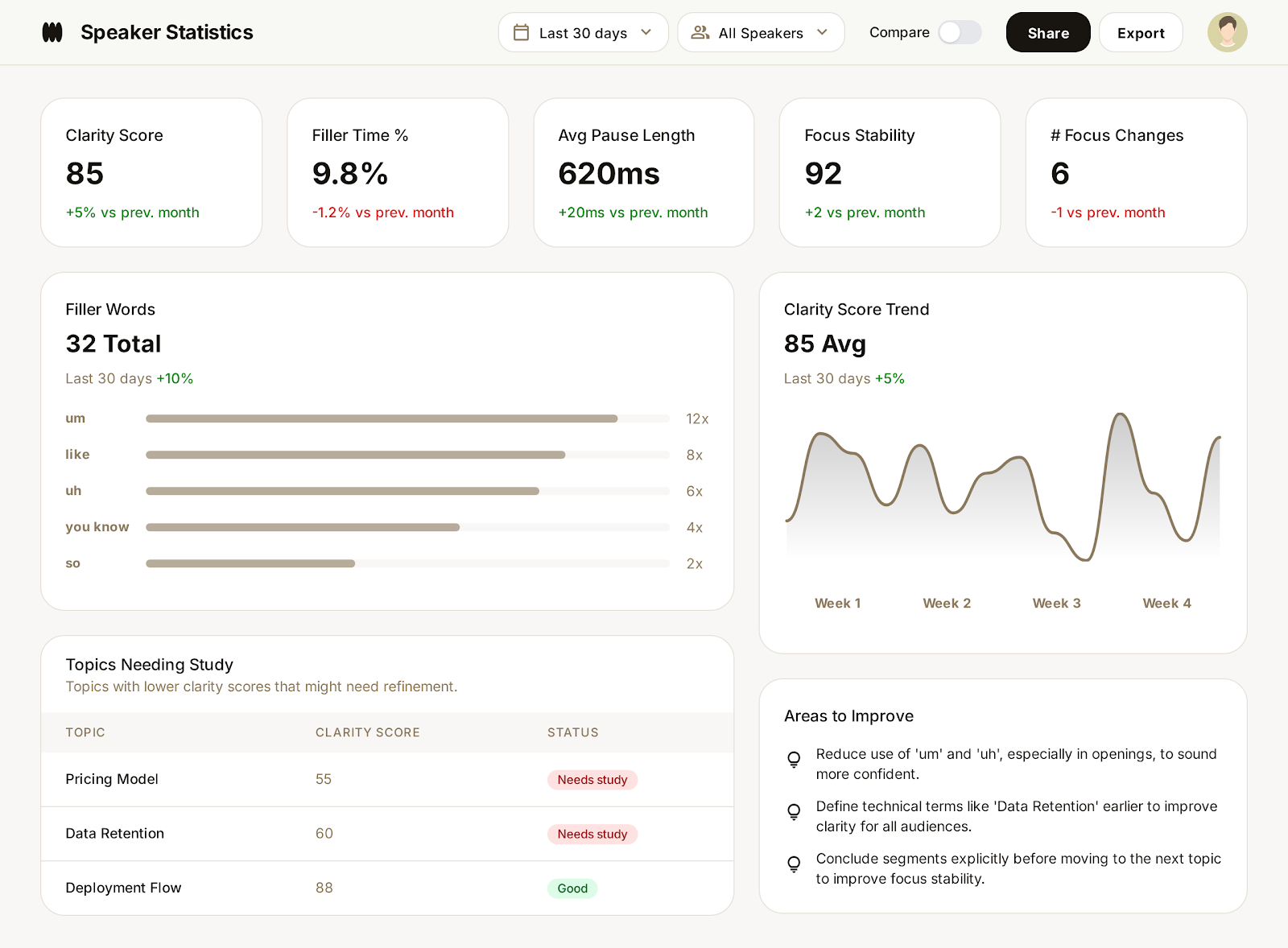Click the Week 3 label on the trend chart

point(1056,603)
